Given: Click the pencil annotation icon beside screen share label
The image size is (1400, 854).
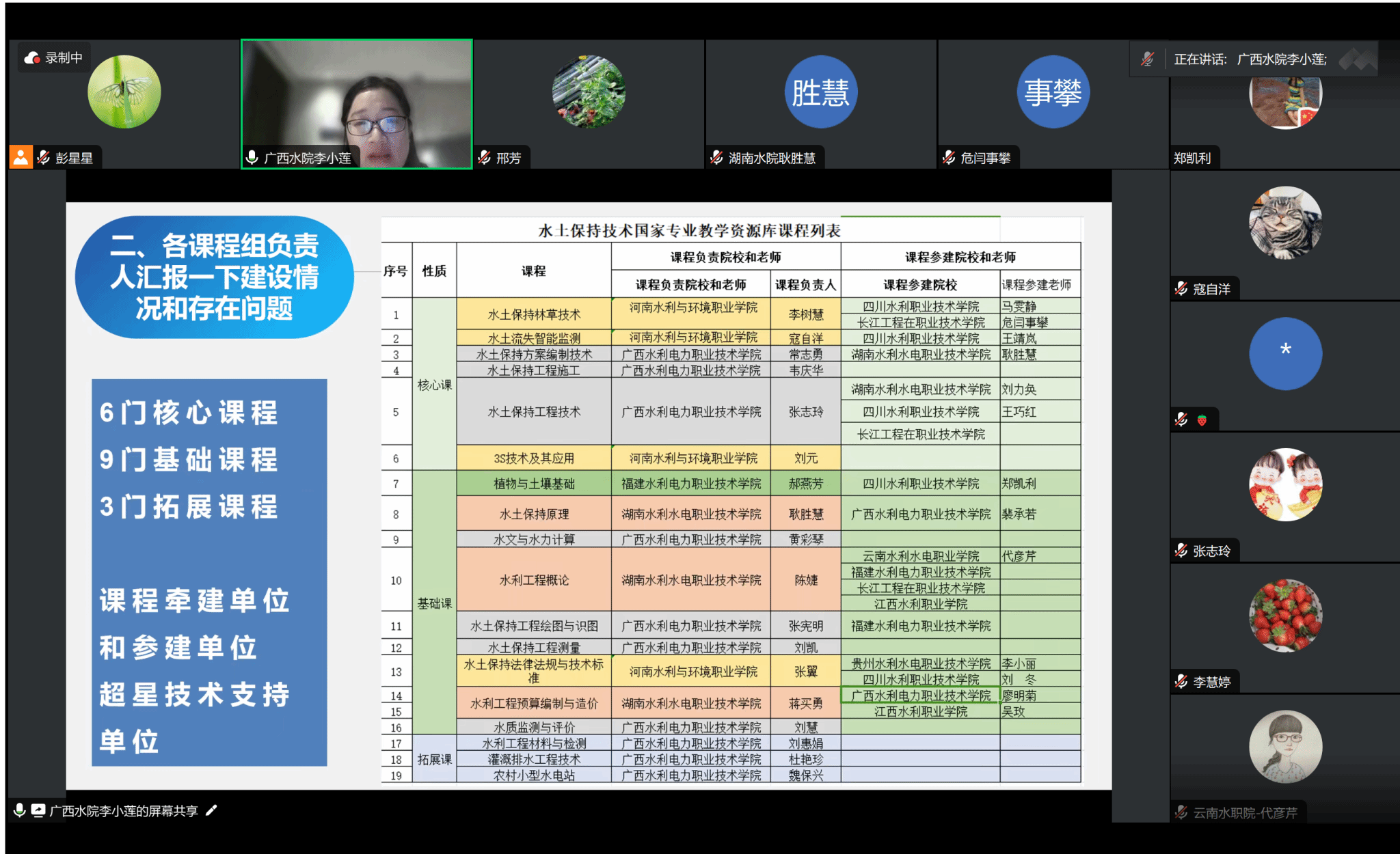Looking at the screenshot, I should coord(211,810).
